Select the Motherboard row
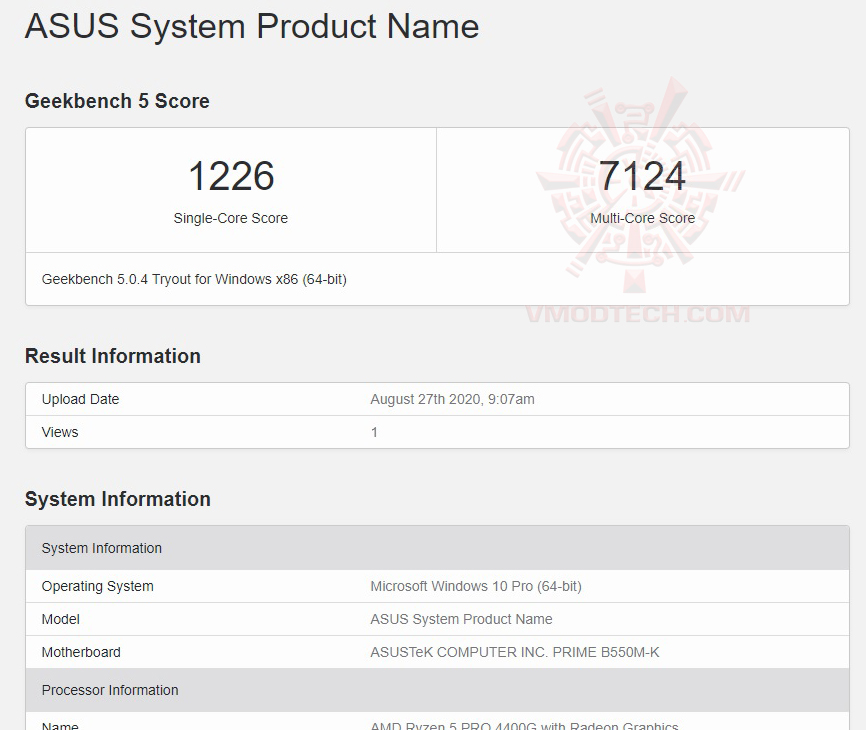Screen dimensions: 866x730 point(433,652)
